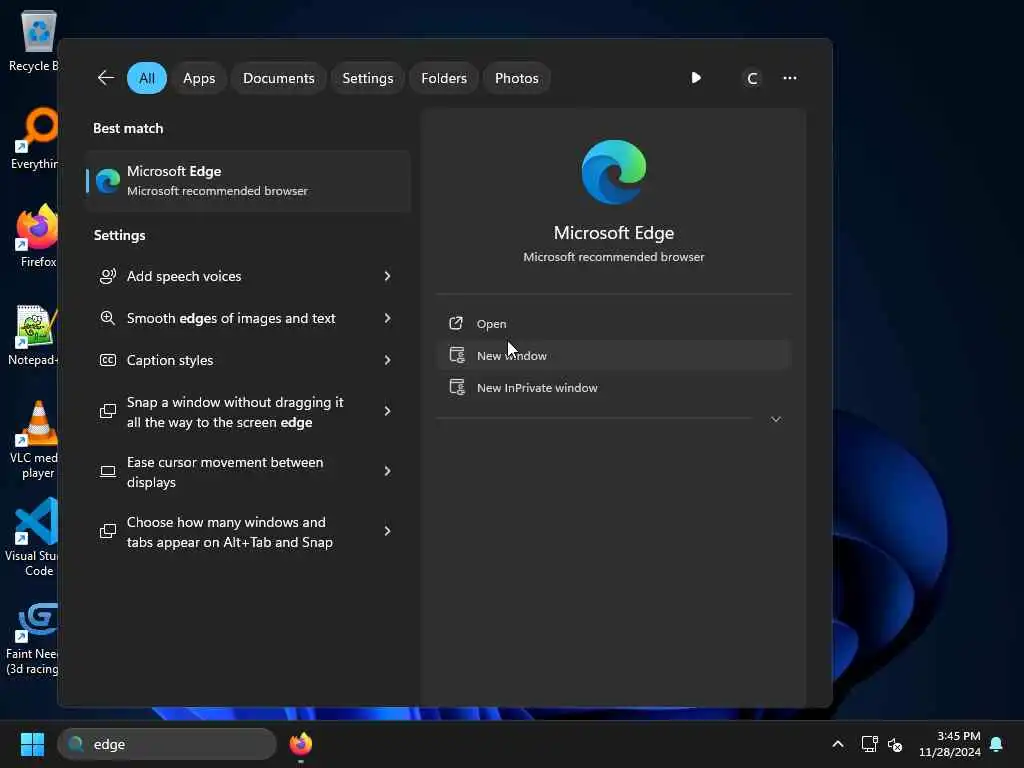The image size is (1024, 768).
Task: Click the C account avatar button
Action: (752, 78)
